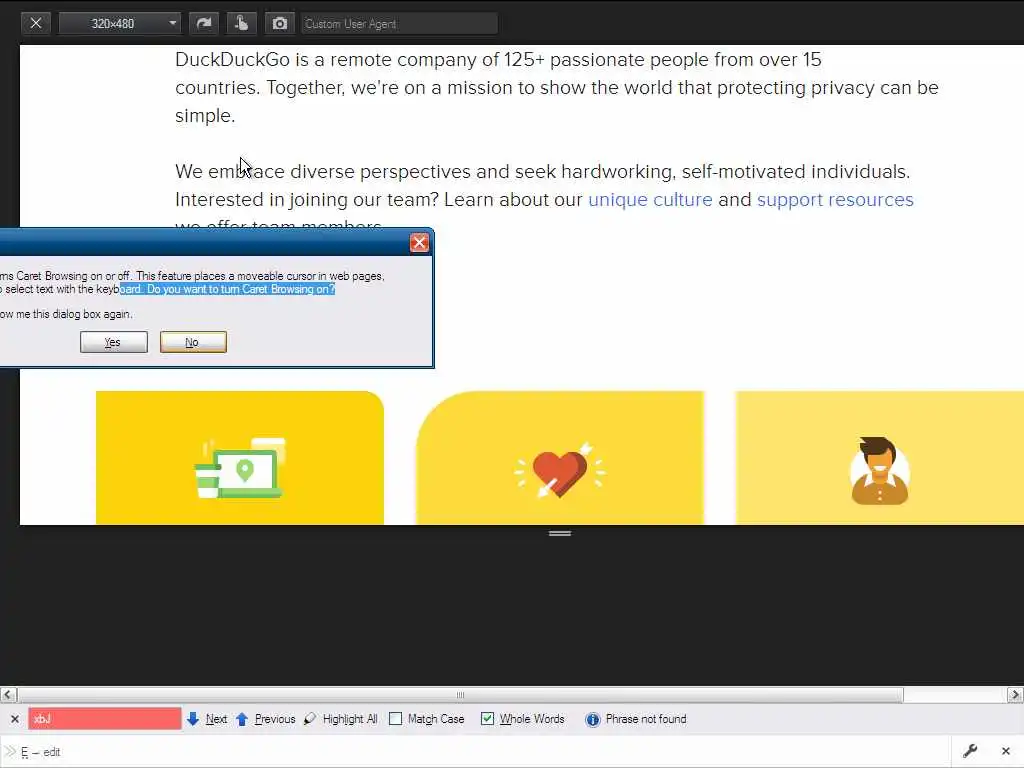
Task: Click the DuckDuckGo remote company paragraph
Action: (556, 88)
